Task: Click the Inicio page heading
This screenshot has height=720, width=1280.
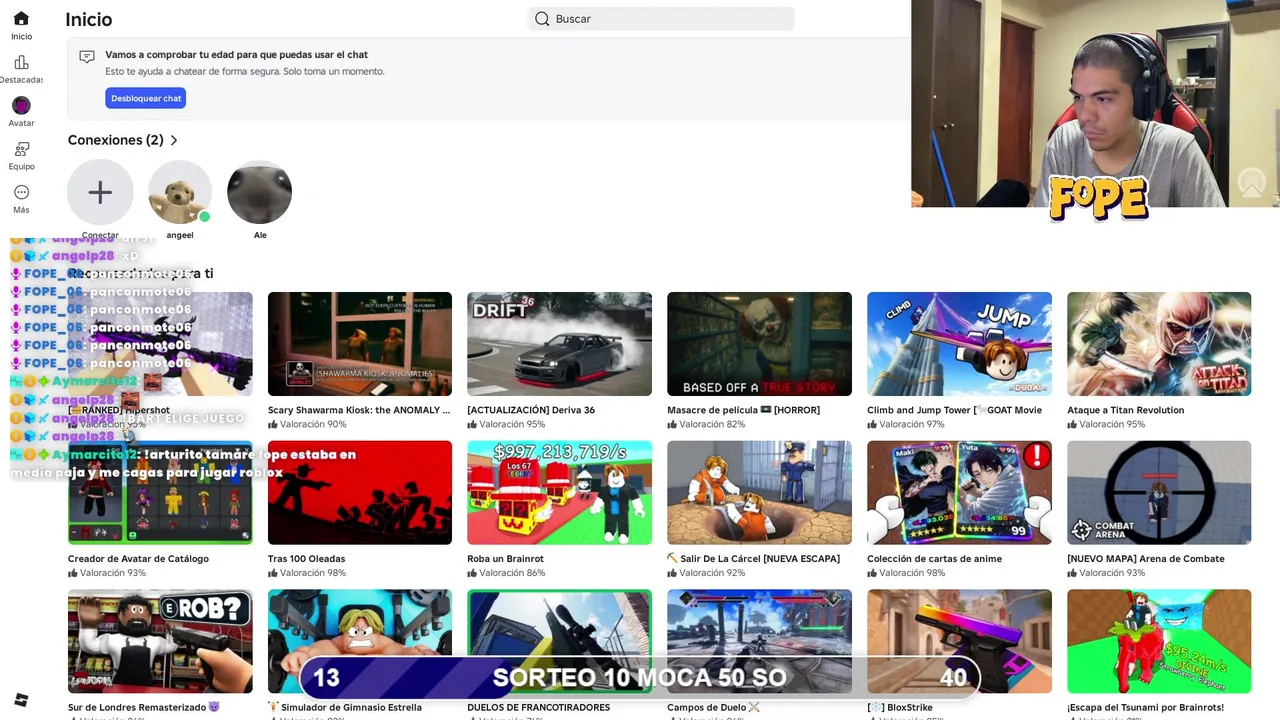Action: coord(89,19)
